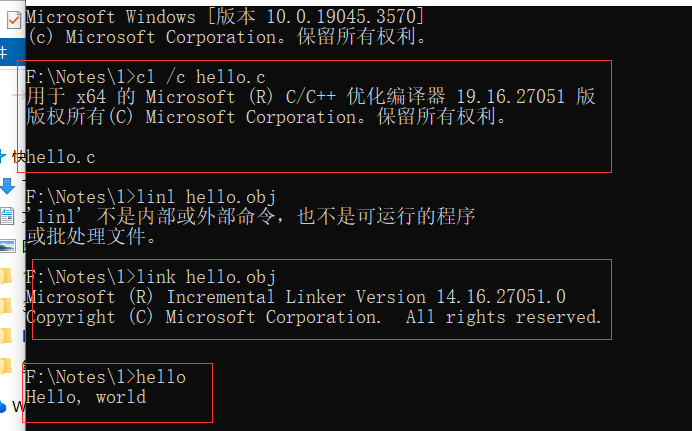Click the blue icon beside the W label
This screenshot has width=692, height=431.
coord(3,406)
